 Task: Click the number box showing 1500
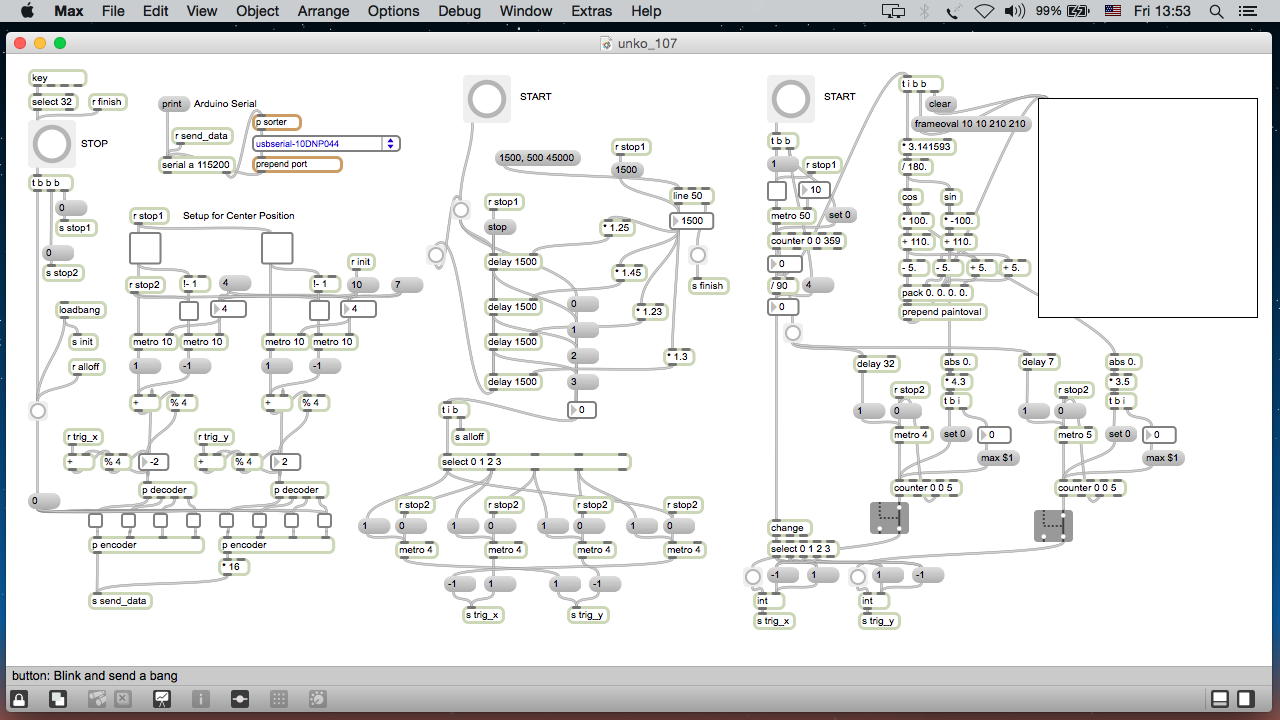click(690, 221)
